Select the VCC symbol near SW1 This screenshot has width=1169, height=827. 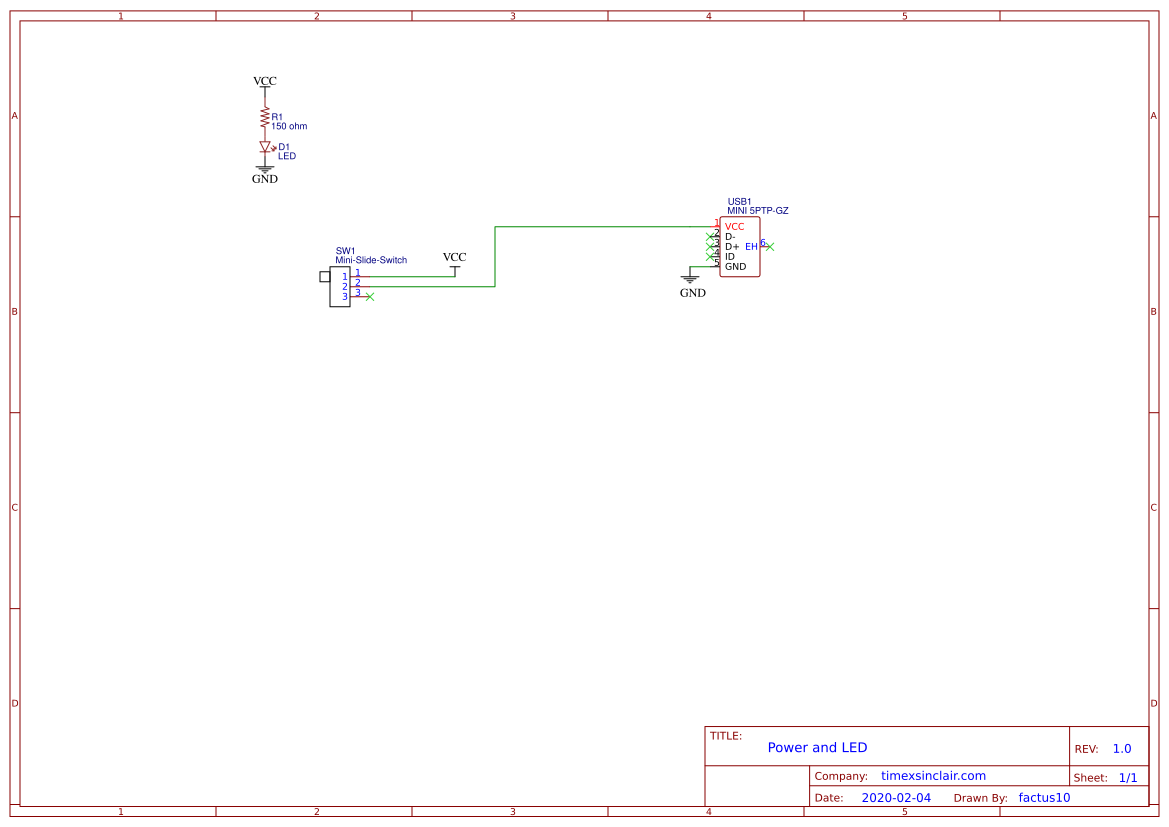click(x=455, y=262)
